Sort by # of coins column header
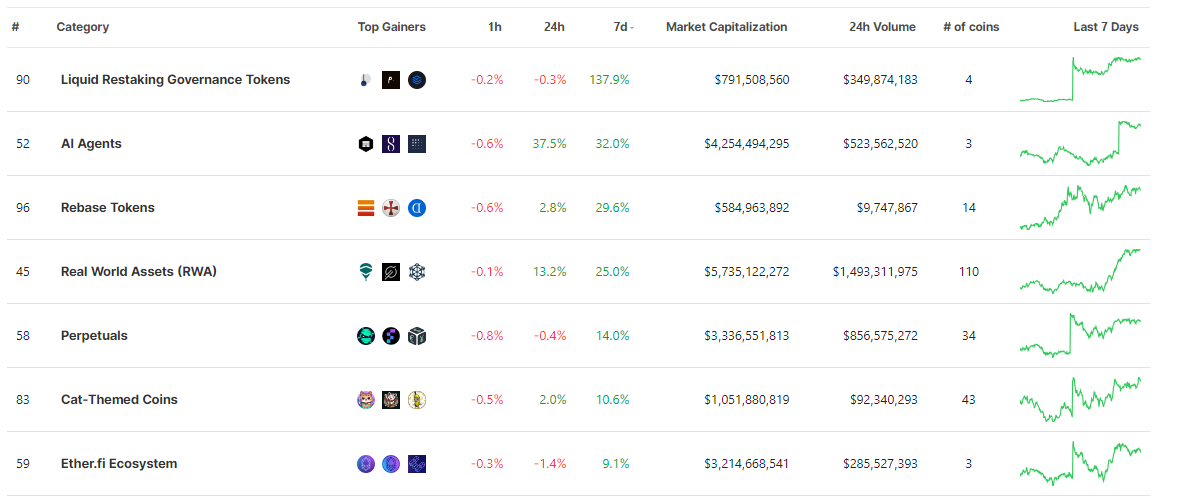This screenshot has width=1198, height=498. (x=971, y=27)
